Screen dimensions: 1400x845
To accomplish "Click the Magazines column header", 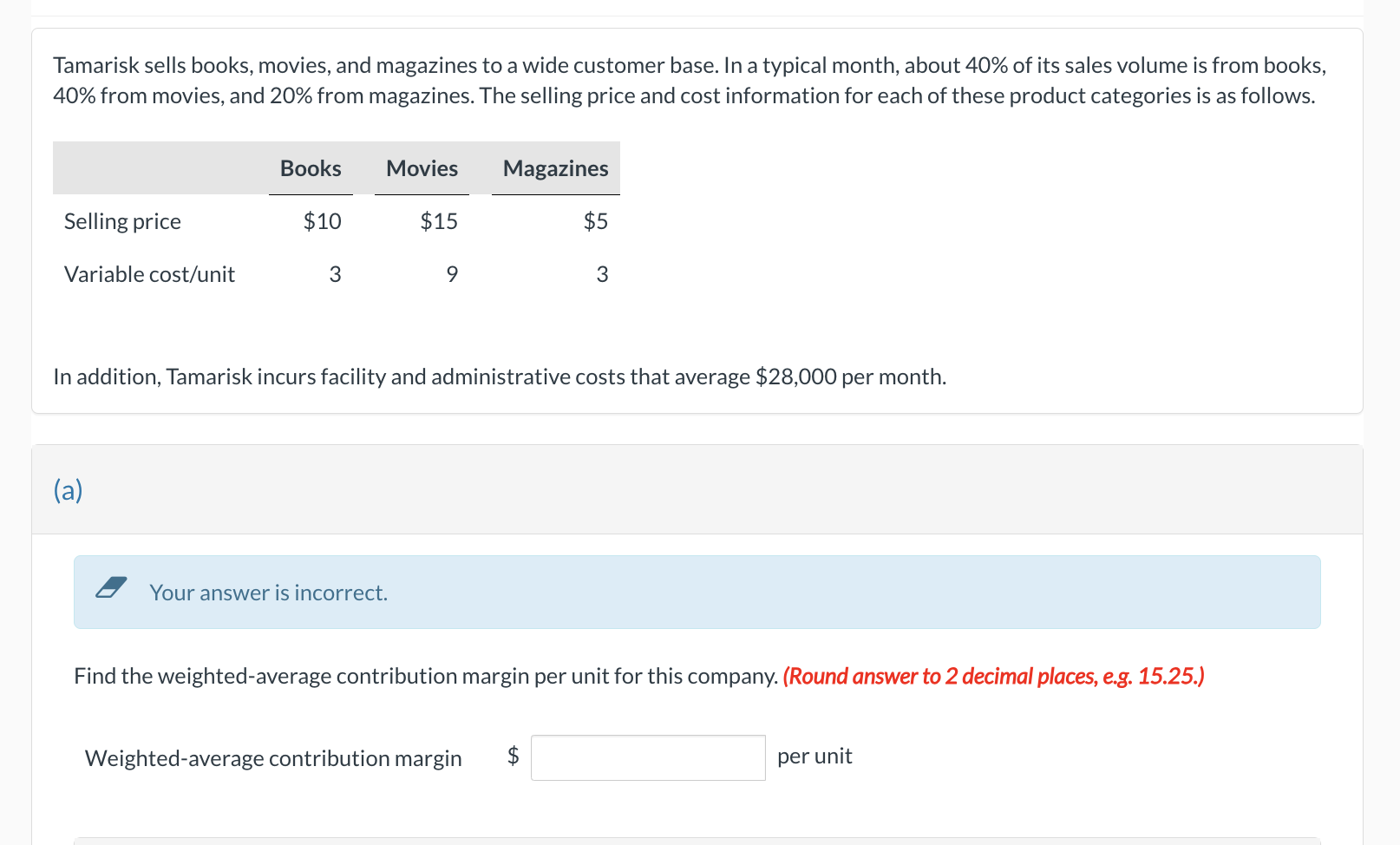I will (555, 168).
